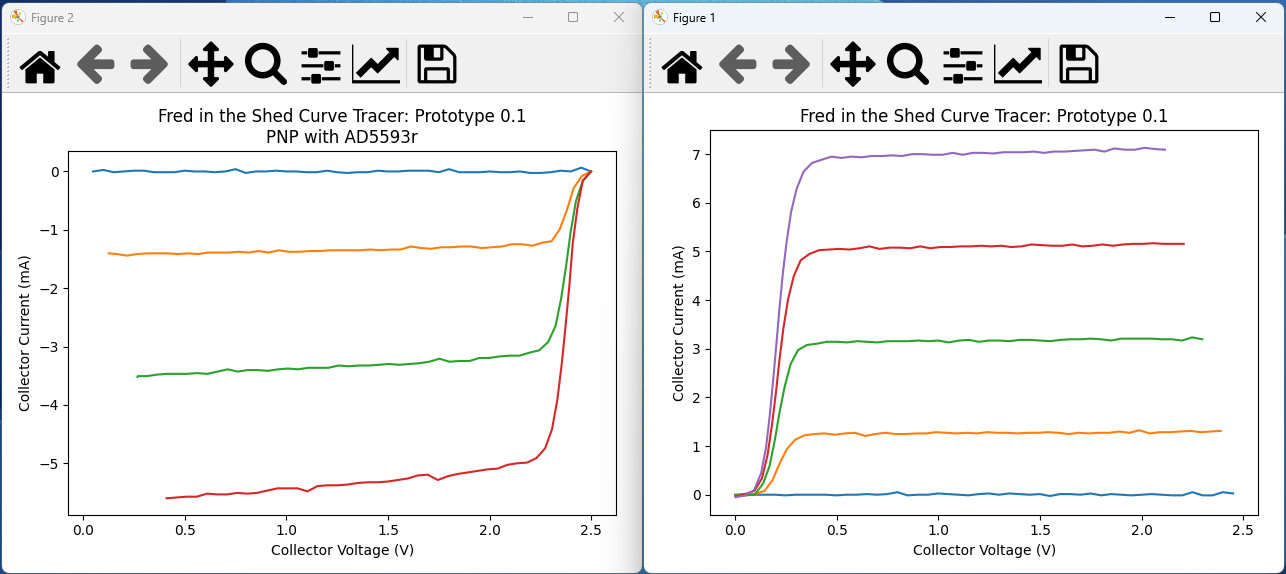Save Figure 1 using the disk icon

tap(1079, 64)
